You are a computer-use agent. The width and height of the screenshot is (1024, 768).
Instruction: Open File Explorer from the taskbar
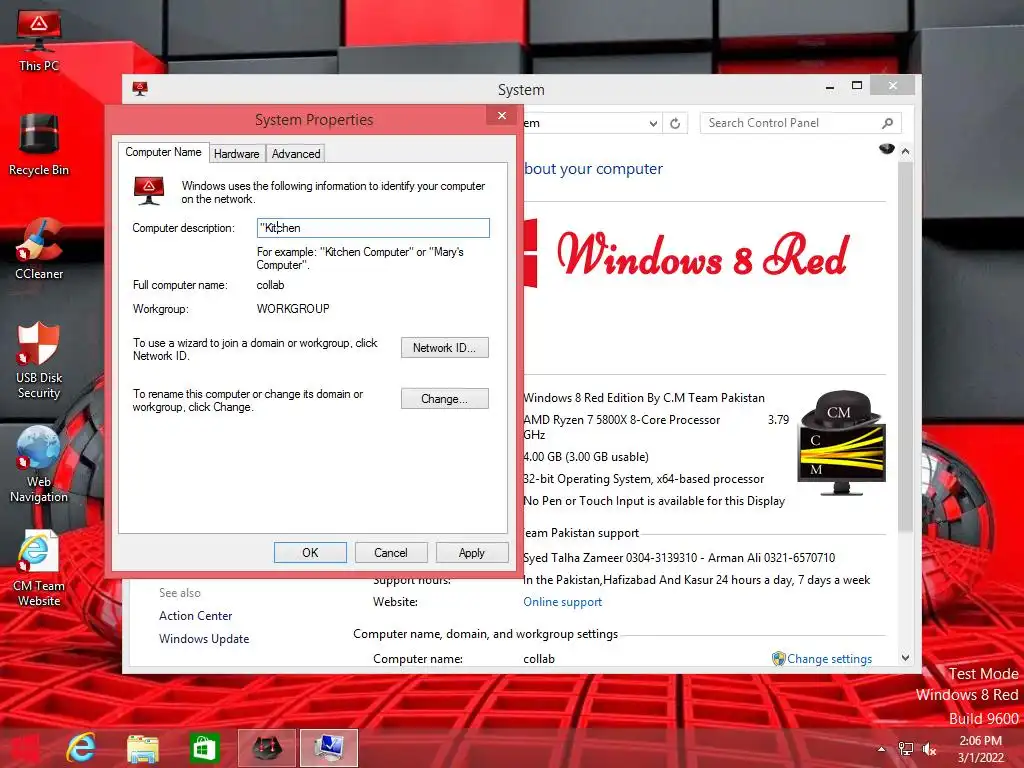pyautogui.click(x=142, y=748)
